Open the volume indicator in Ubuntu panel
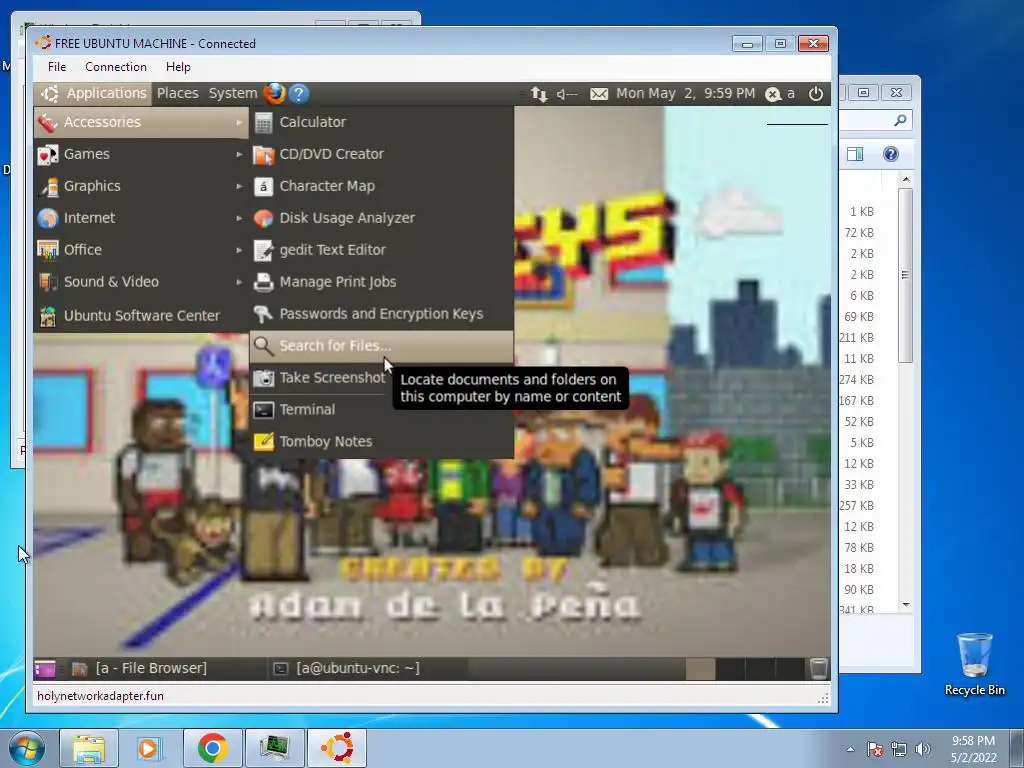 tap(567, 94)
